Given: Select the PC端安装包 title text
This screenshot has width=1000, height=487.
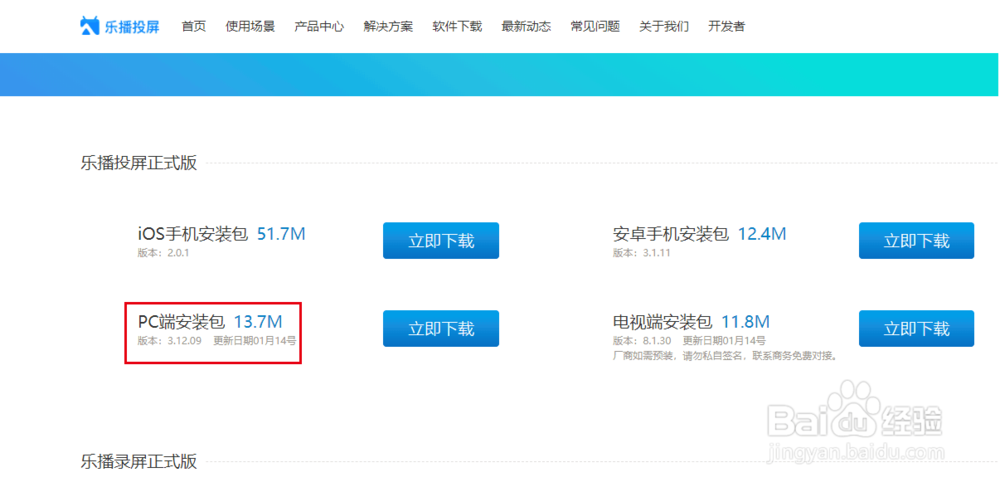Looking at the screenshot, I should coord(181,322).
